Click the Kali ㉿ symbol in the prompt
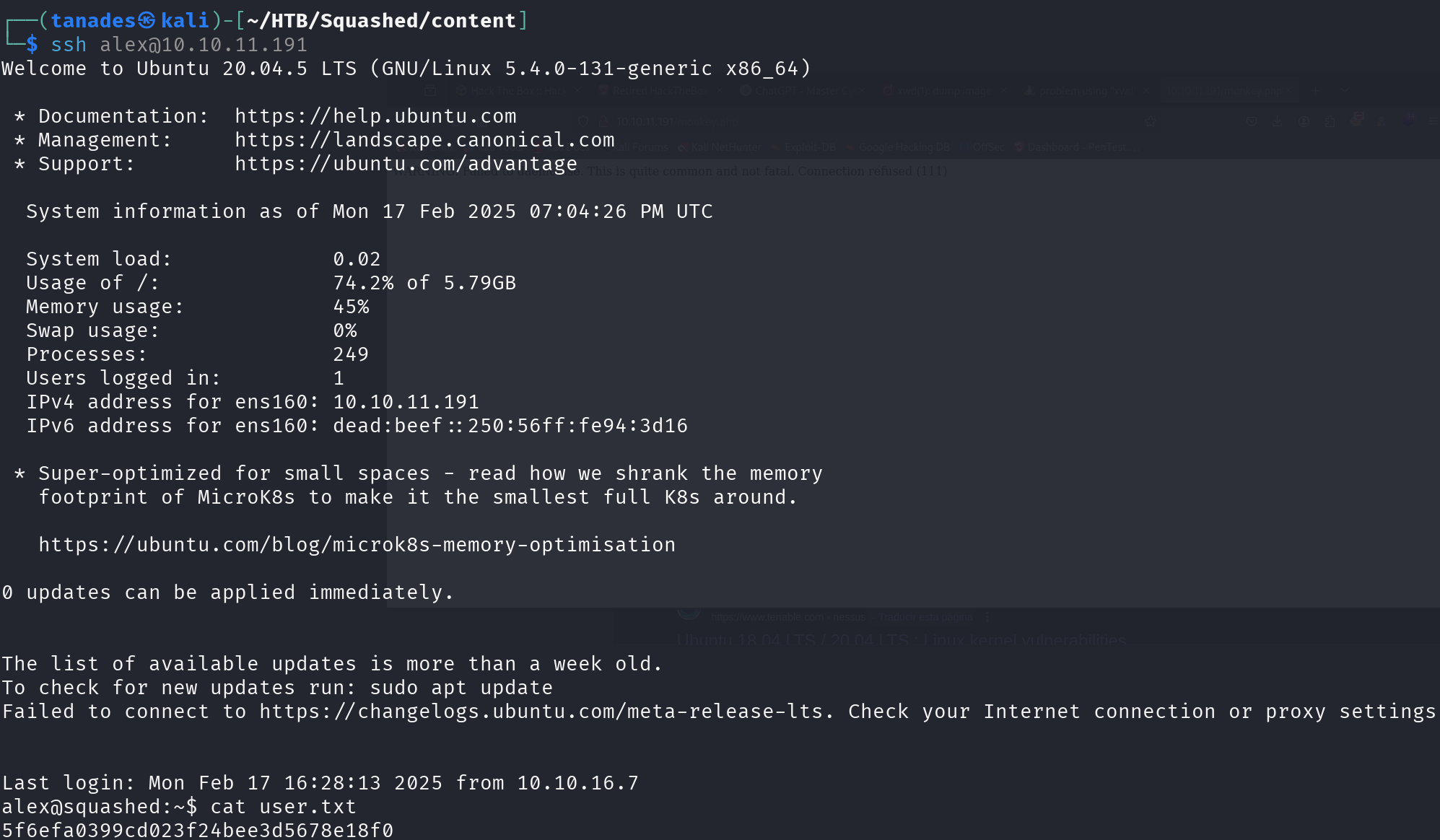This screenshot has height=840, width=1440. pyautogui.click(x=147, y=21)
